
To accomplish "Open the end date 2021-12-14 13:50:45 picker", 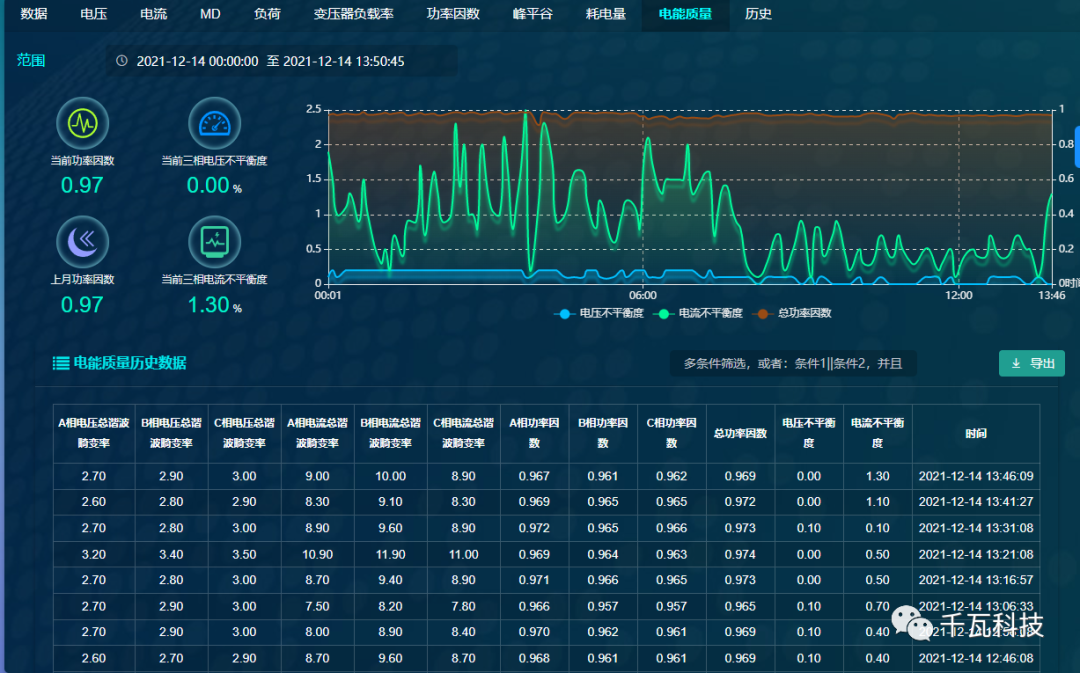I will coord(344,61).
